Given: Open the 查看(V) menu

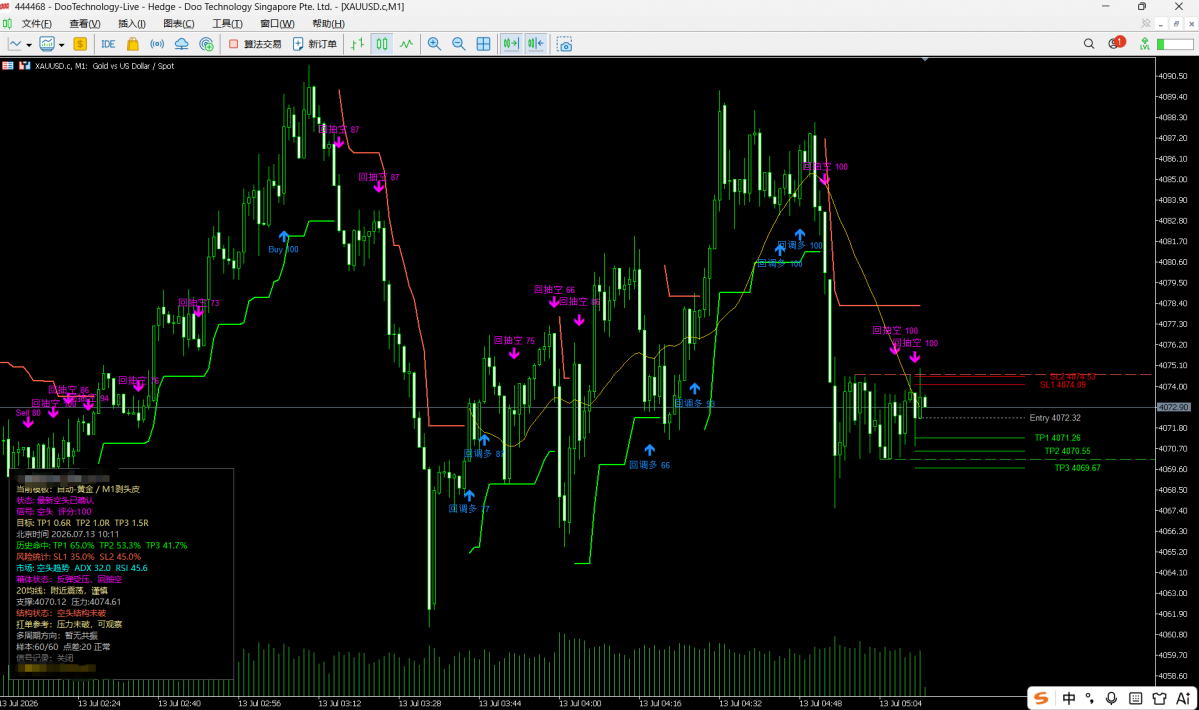Looking at the screenshot, I should point(85,24).
